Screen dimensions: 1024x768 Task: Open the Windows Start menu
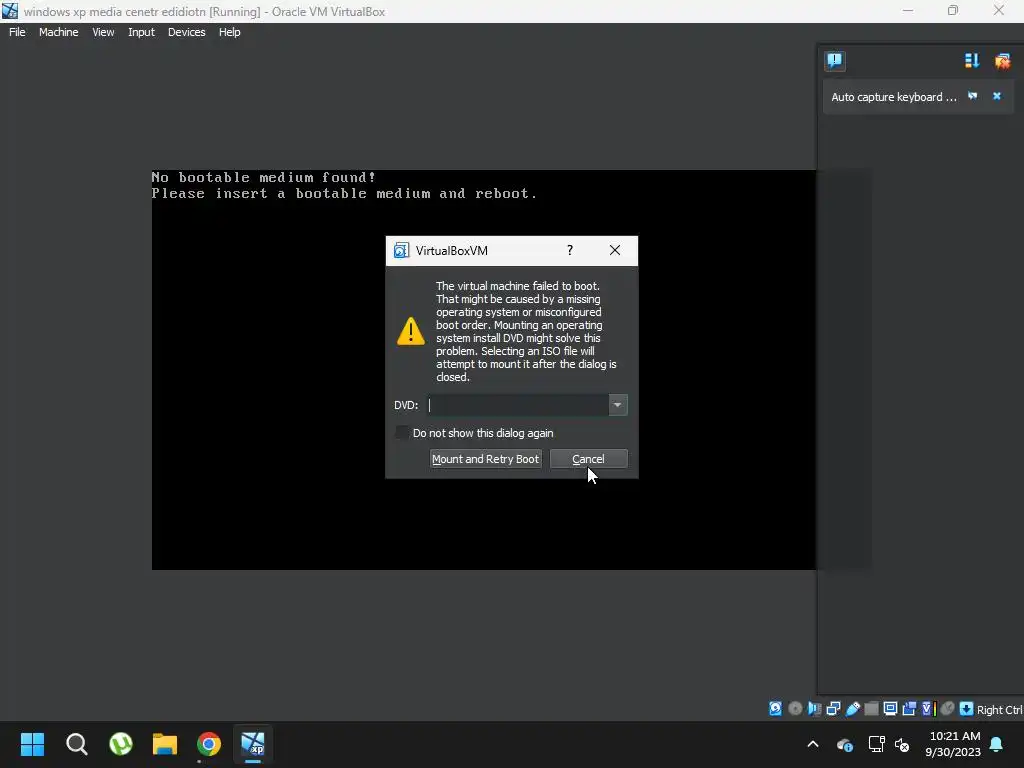point(32,744)
